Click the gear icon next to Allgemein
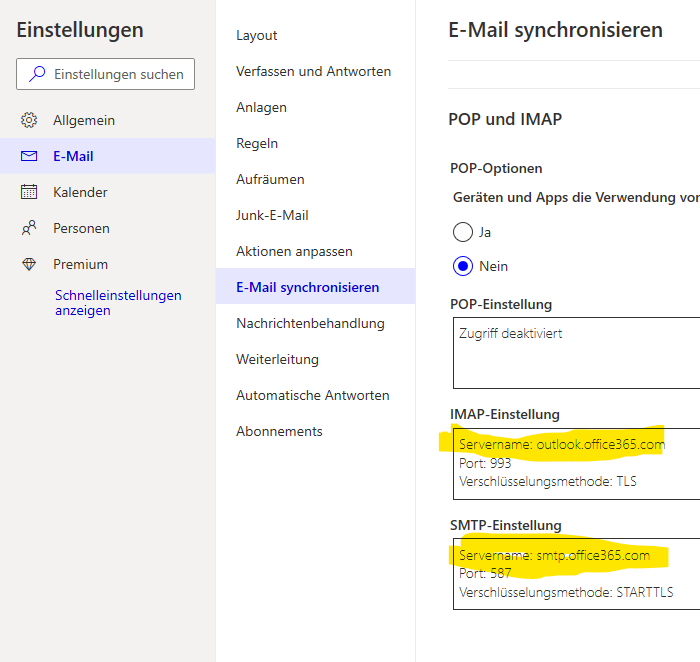The width and height of the screenshot is (700, 662). pyautogui.click(x=29, y=120)
